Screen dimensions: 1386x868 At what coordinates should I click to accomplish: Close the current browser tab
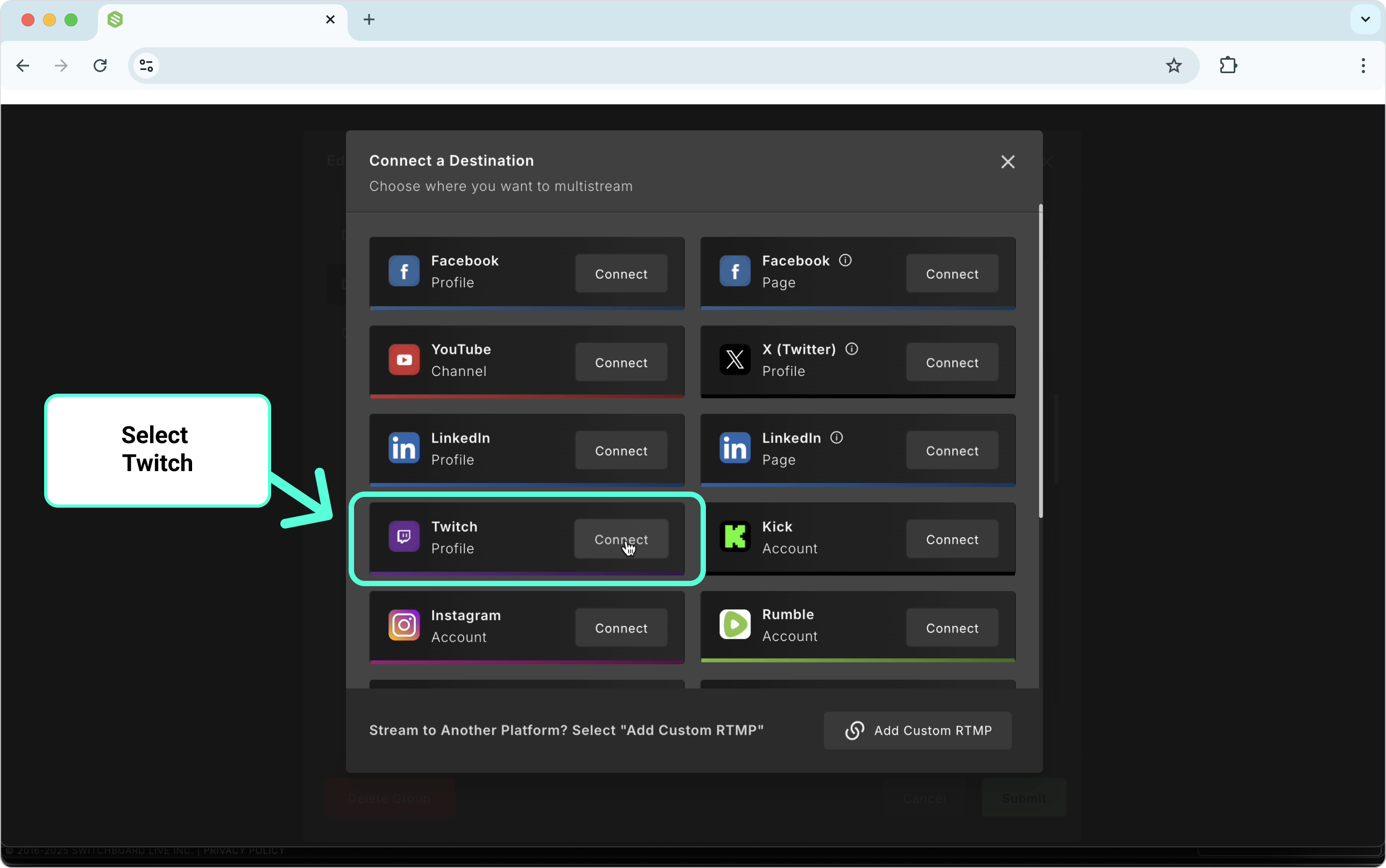point(330,19)
